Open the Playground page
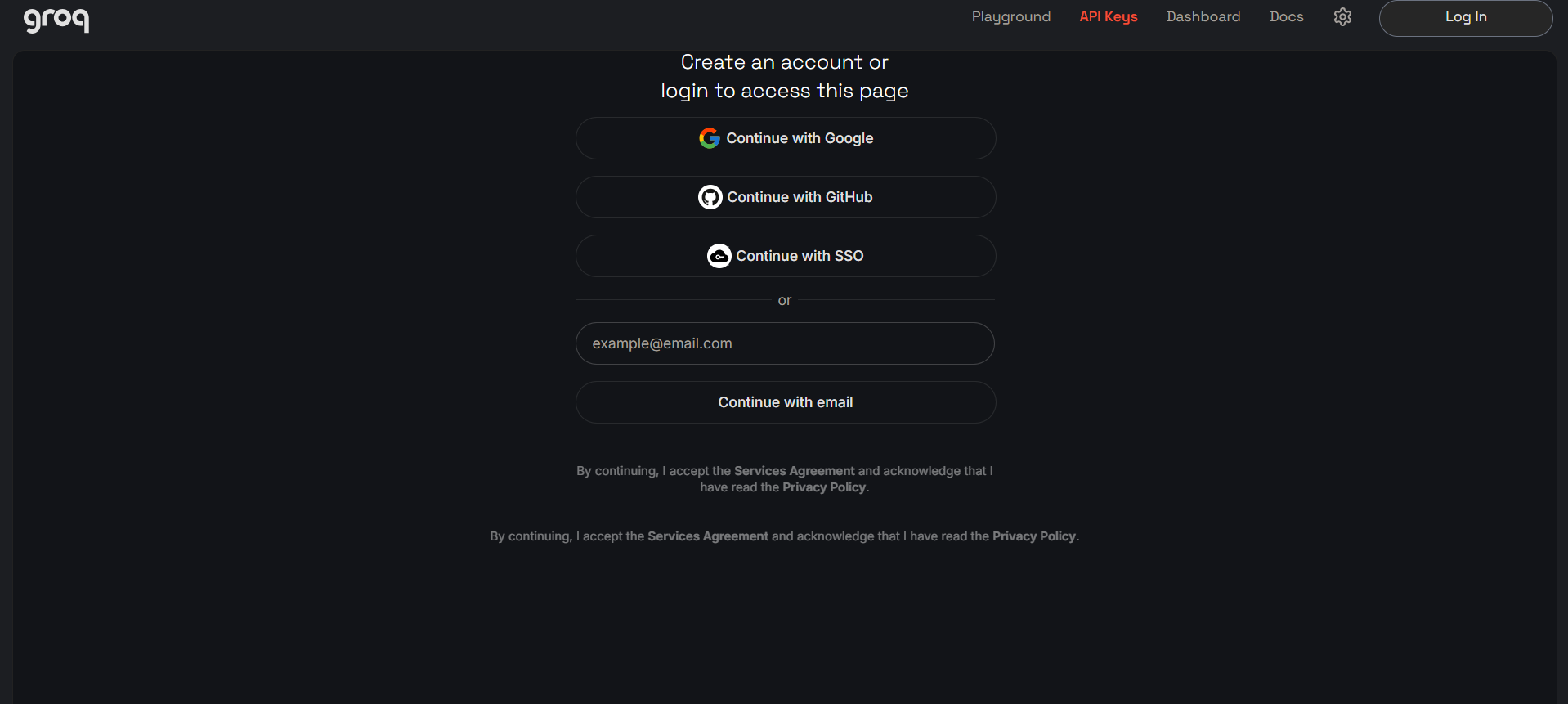The image size is (1568, 704). click(1010, 16)
